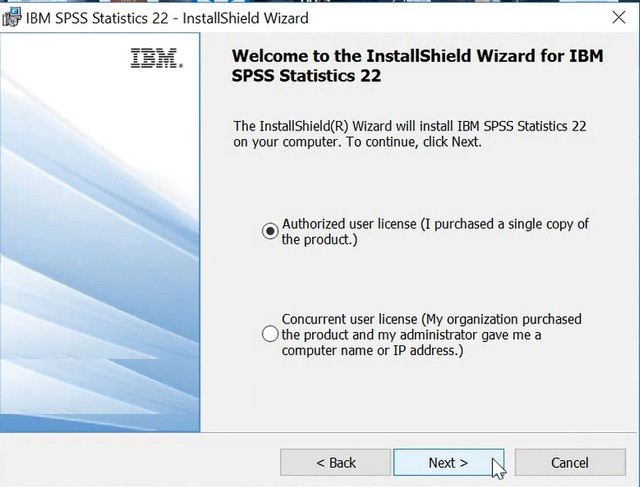The height and width of the screenshot is (487, 640).
Task: Click the white area left of the IBM logo
Action: pyautogui.click(x=65, y=55)
